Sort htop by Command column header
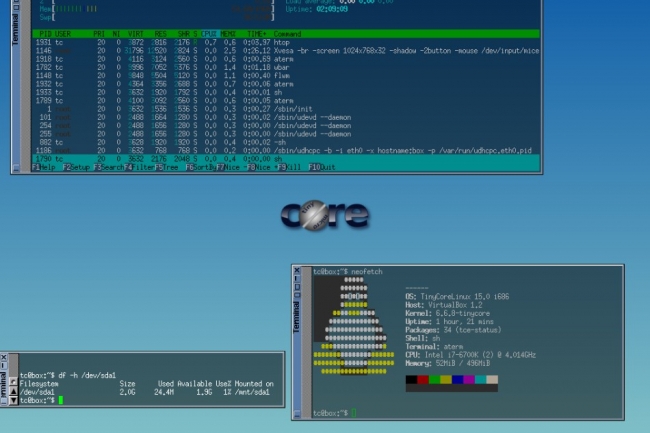Image resolution: width=650 pixels, height=433 pixels. click(287, 34)
